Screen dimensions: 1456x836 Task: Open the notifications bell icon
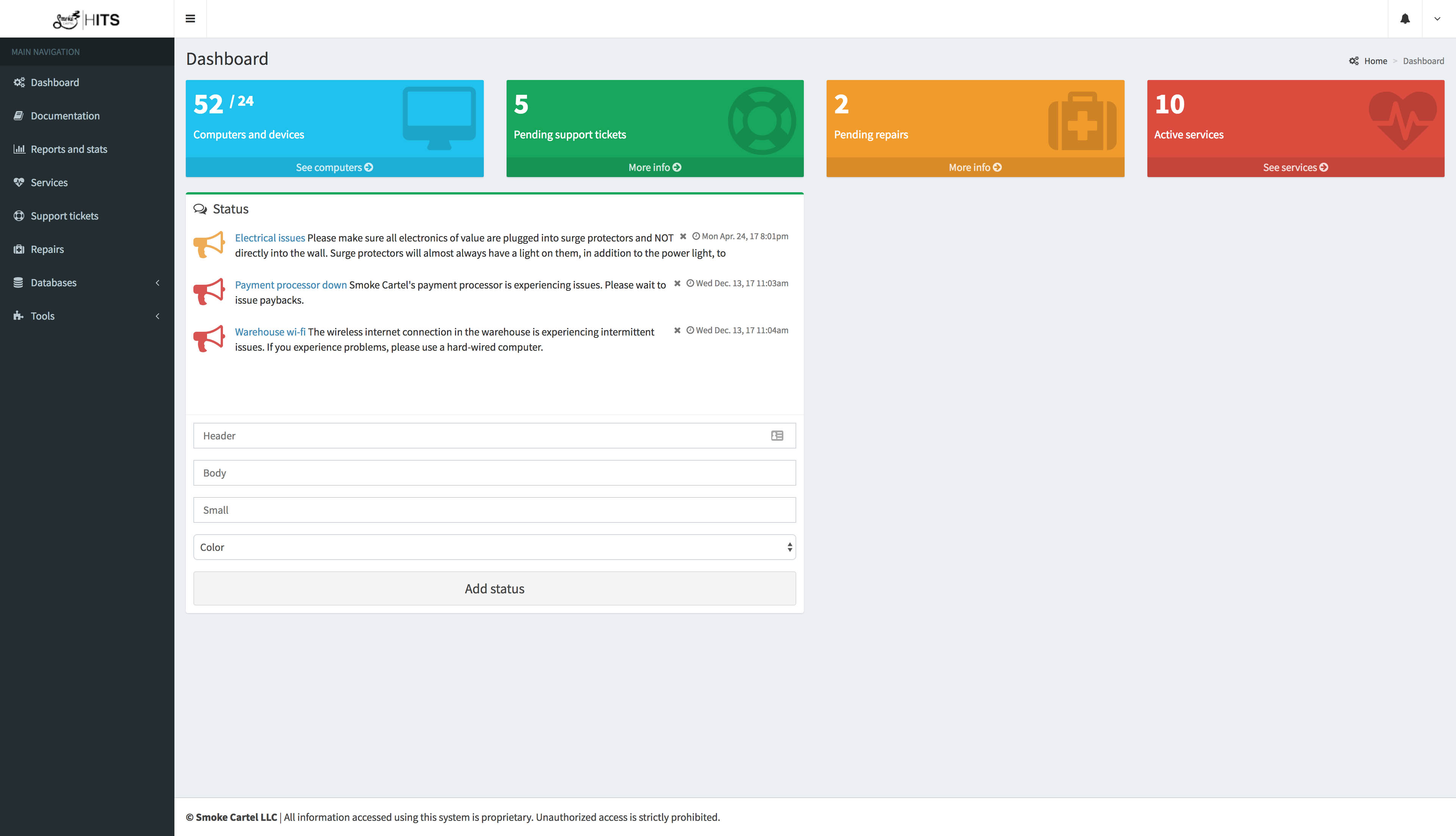click(x=1404, y=19)
